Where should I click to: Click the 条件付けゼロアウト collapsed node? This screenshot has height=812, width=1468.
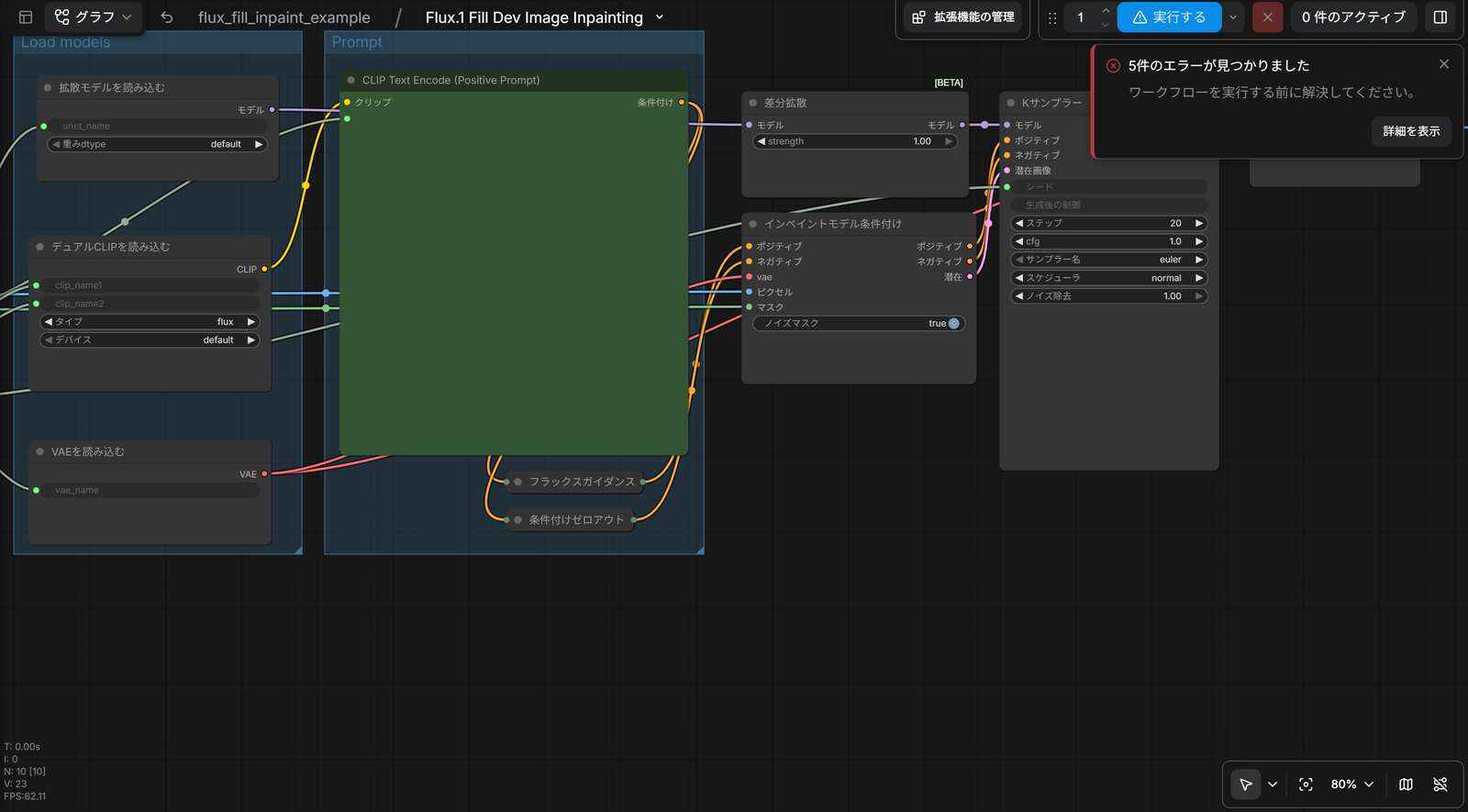(570, 519)
